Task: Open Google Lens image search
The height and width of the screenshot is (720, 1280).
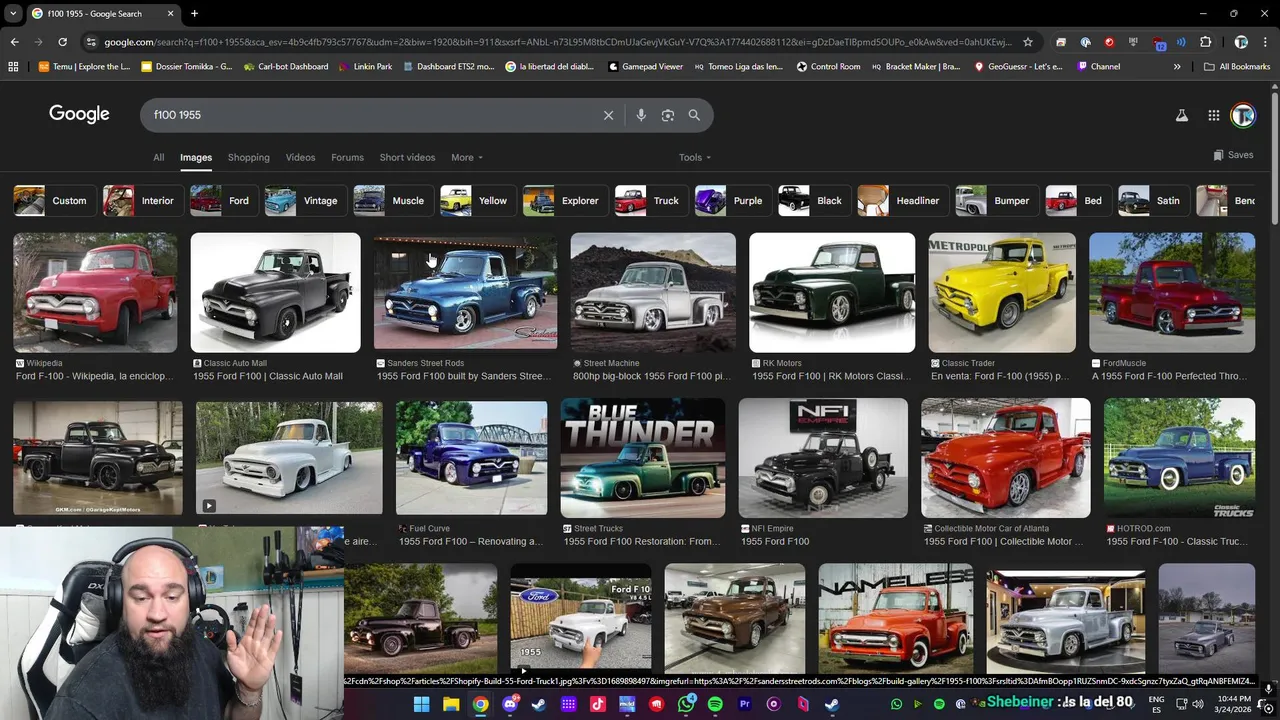Action: pyautogui.click(x=668, y=115)
